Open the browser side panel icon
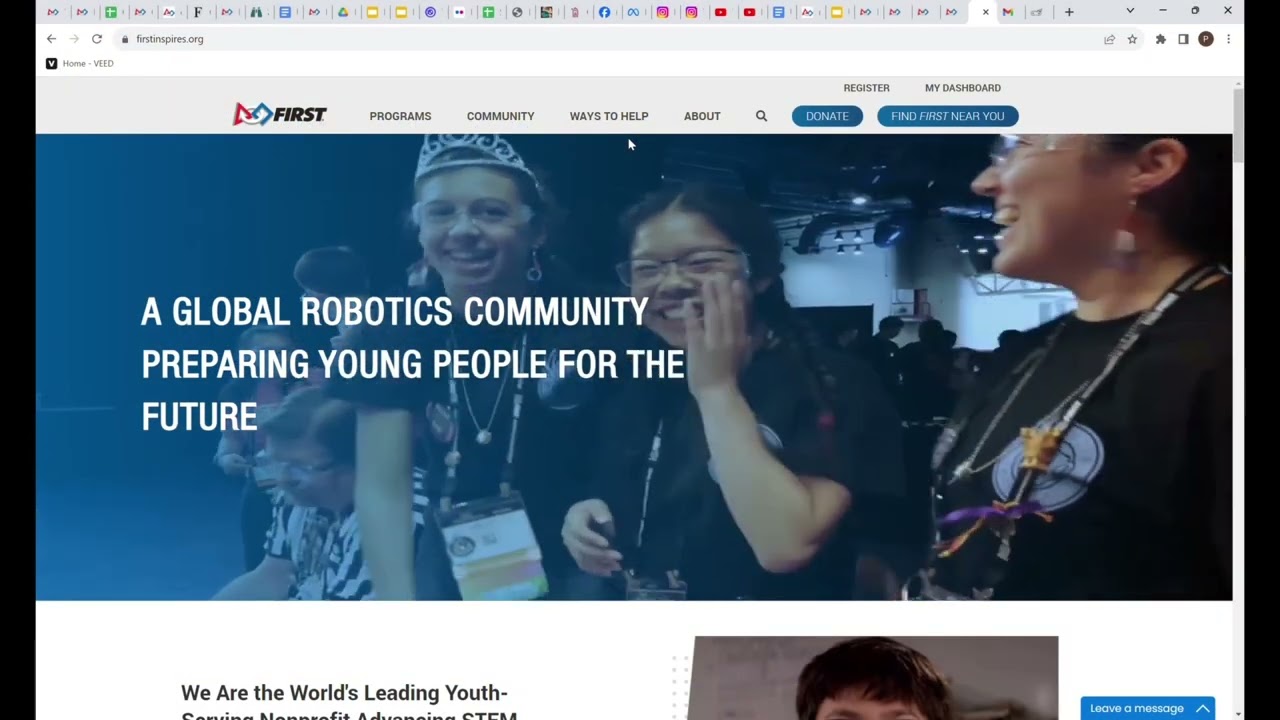Screen dimensions: 1280x720 click(x=1183, y=39)
